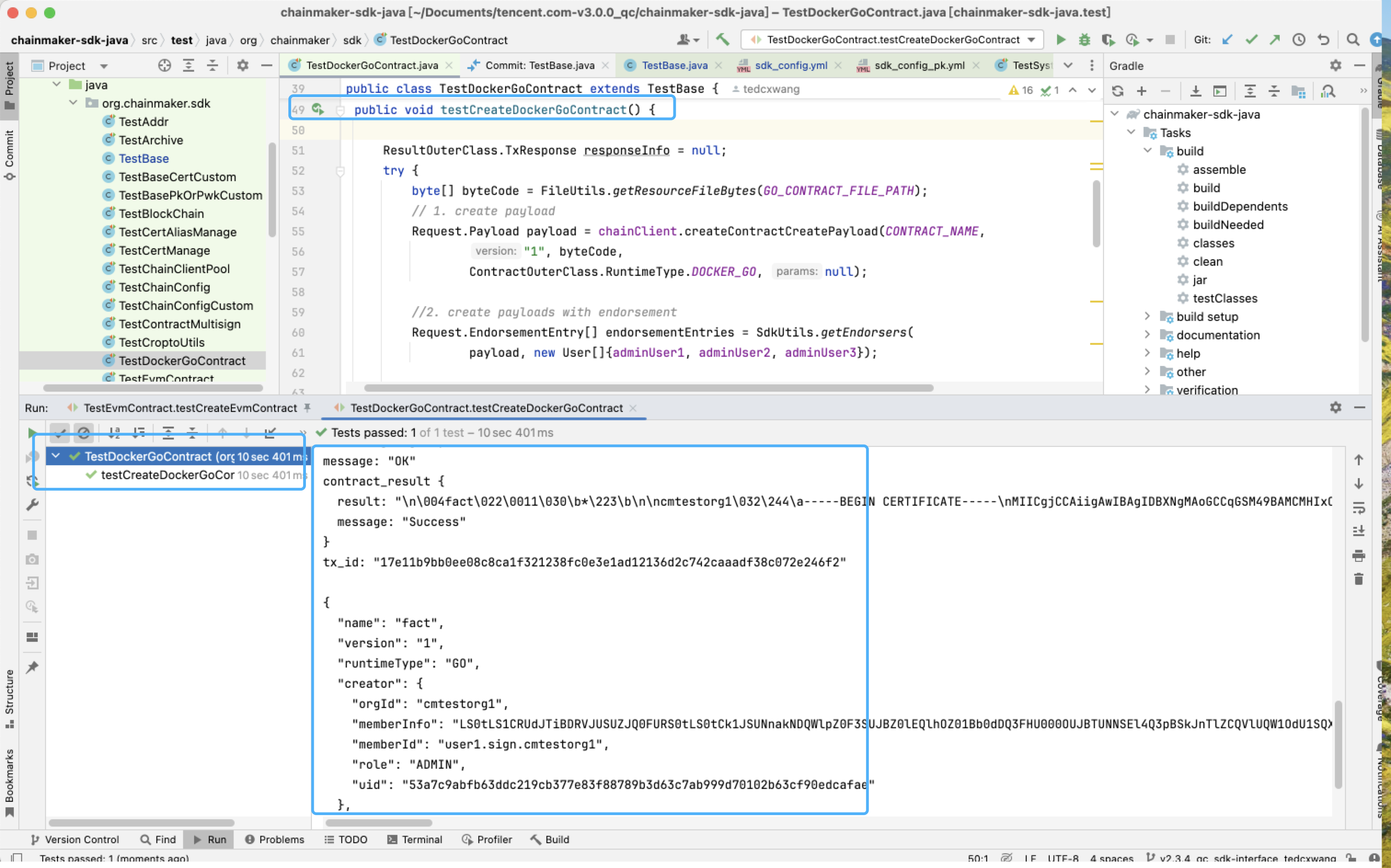Toggle Show Ignored tests button
Viewport: 1391px width, 868px height.
[x=84, y=433]
